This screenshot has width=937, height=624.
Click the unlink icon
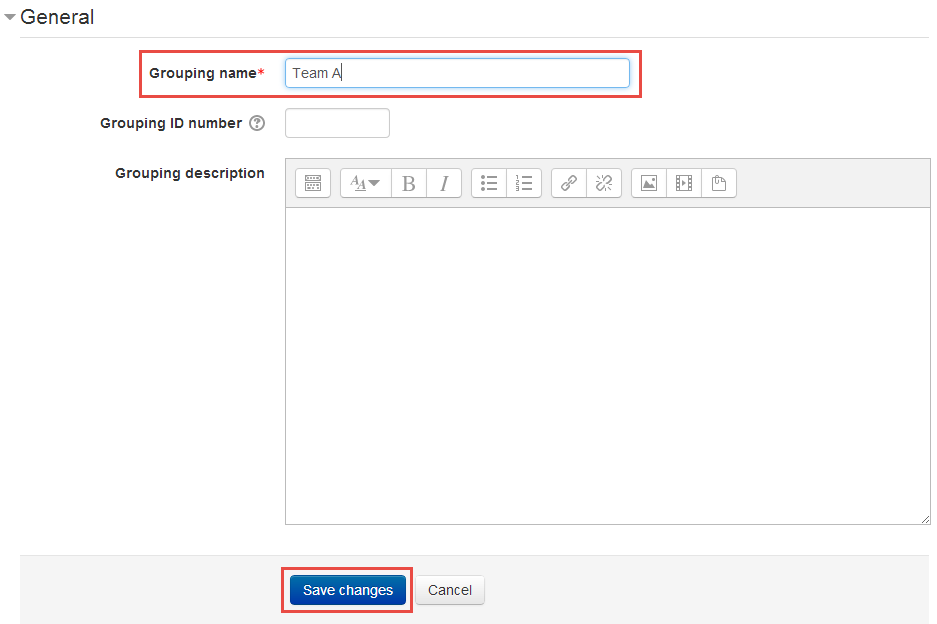tap(603, 183)
